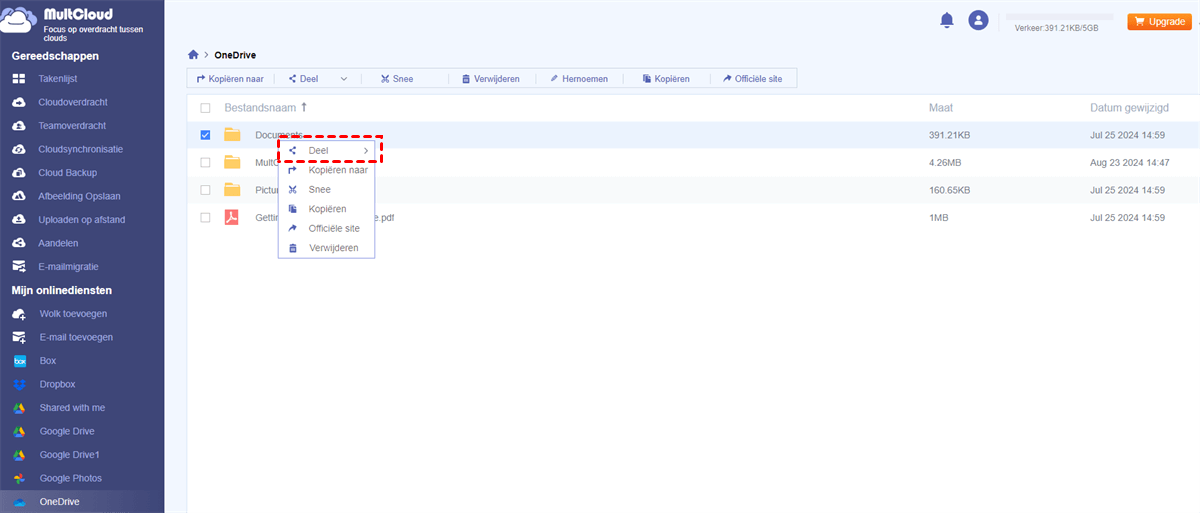Open Cloudsynchronisatie via its icon
Screen dimensions: 1200x513
click(x=19, y=149)
